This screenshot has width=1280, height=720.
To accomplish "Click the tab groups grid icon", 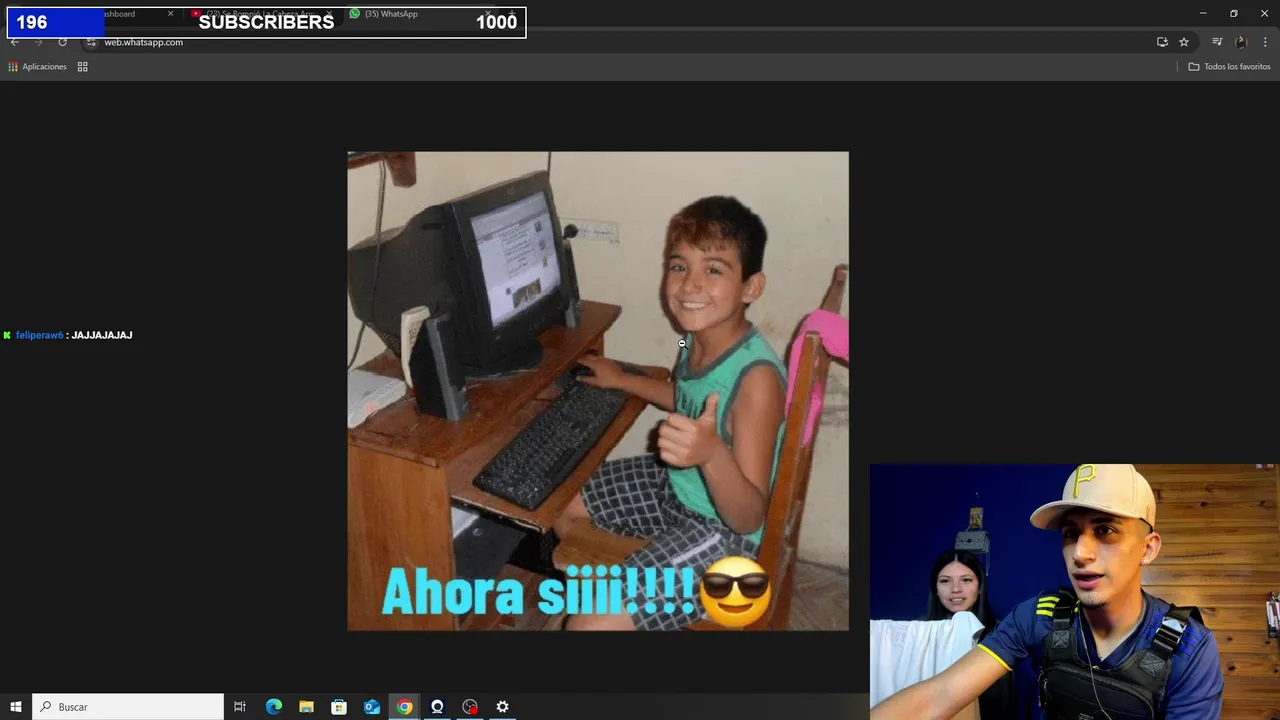I will coord(83,67).
